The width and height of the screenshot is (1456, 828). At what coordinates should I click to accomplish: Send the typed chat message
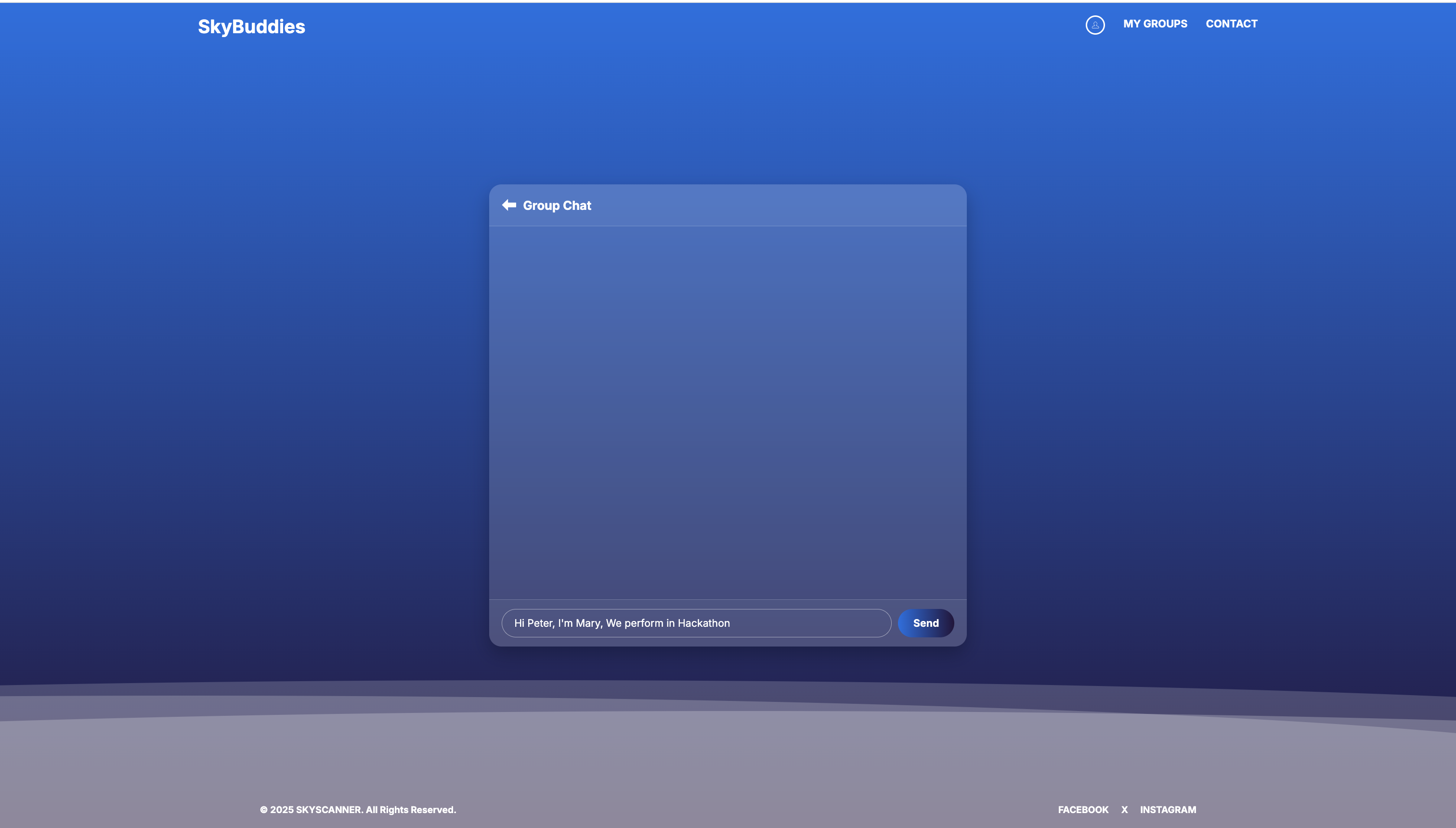(925, 623)
